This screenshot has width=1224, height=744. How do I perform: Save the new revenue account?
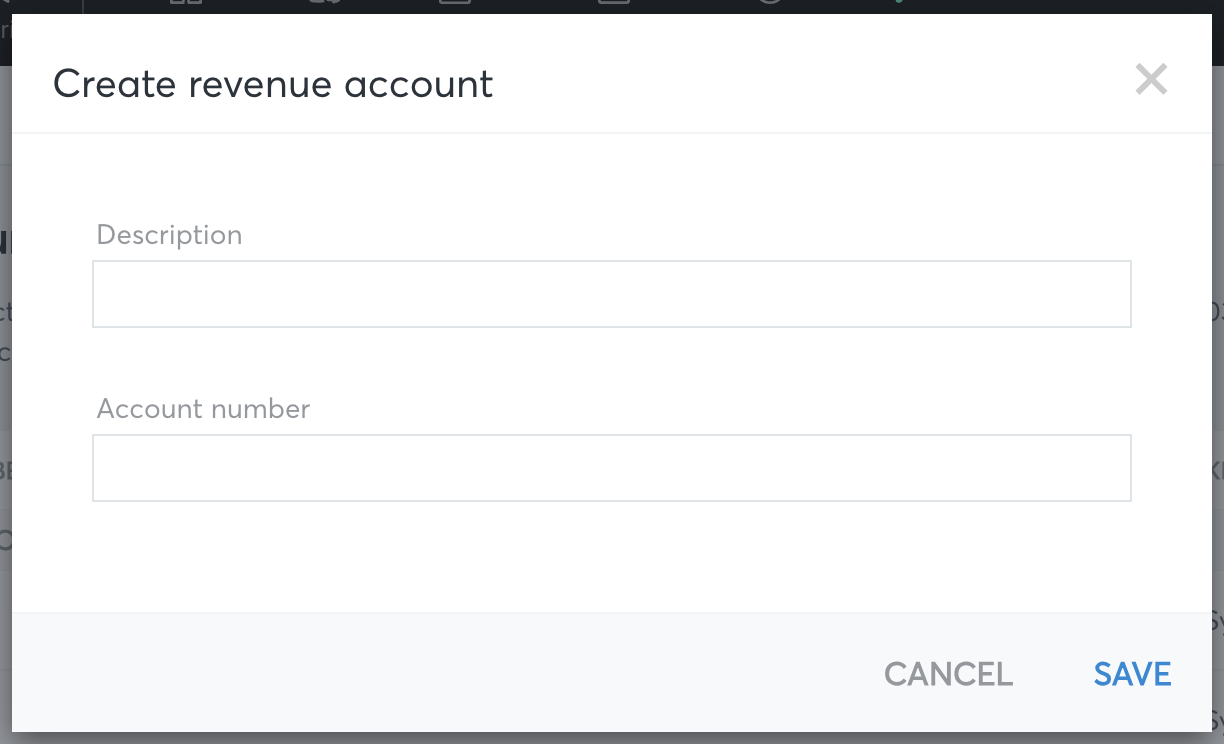(x=1132, y=674)
